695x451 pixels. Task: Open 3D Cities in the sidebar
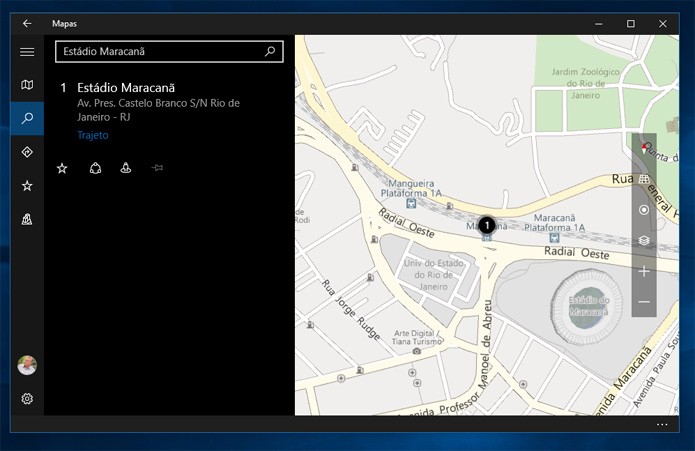pos(27,219)
